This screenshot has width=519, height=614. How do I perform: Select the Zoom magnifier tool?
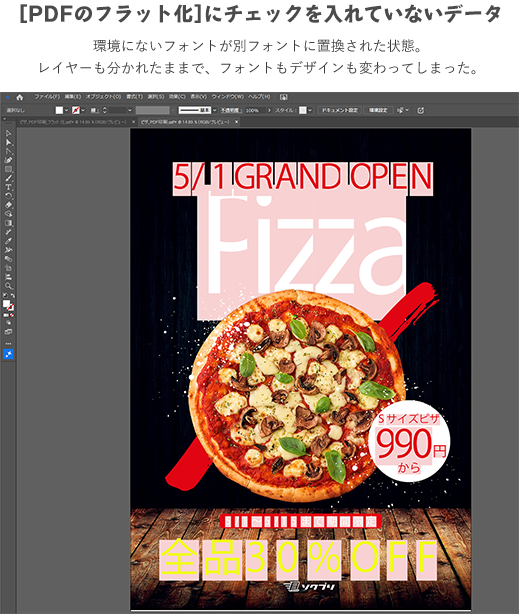[x=8, y=286]
